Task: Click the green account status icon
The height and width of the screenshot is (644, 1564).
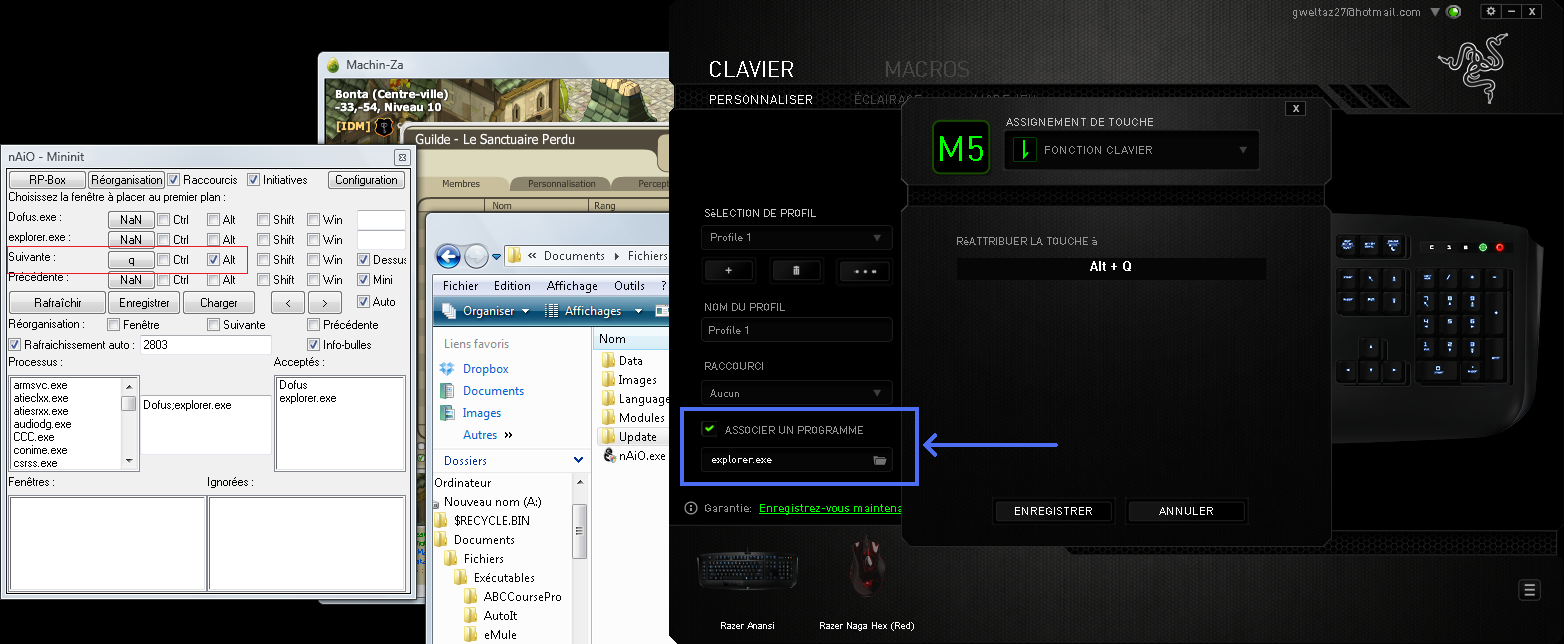Action: tap(1453, 12)
